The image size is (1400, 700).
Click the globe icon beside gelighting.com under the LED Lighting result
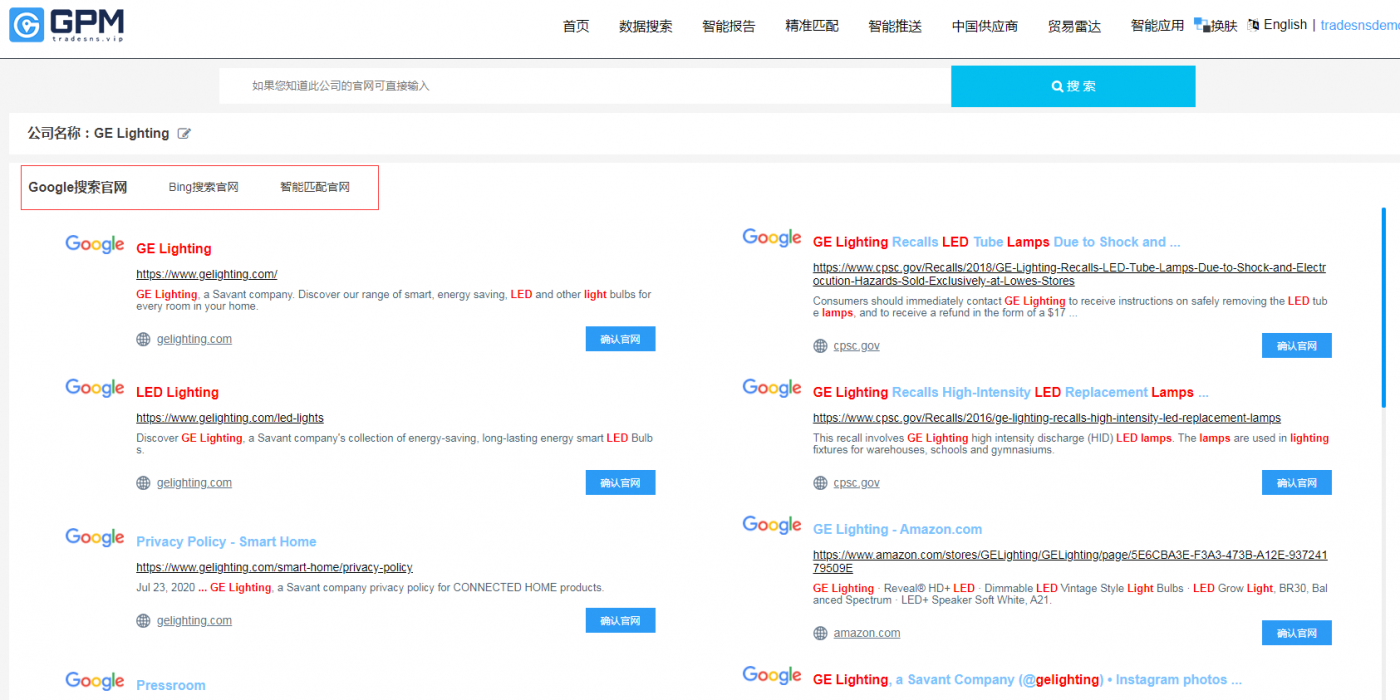tap(143, 483)
